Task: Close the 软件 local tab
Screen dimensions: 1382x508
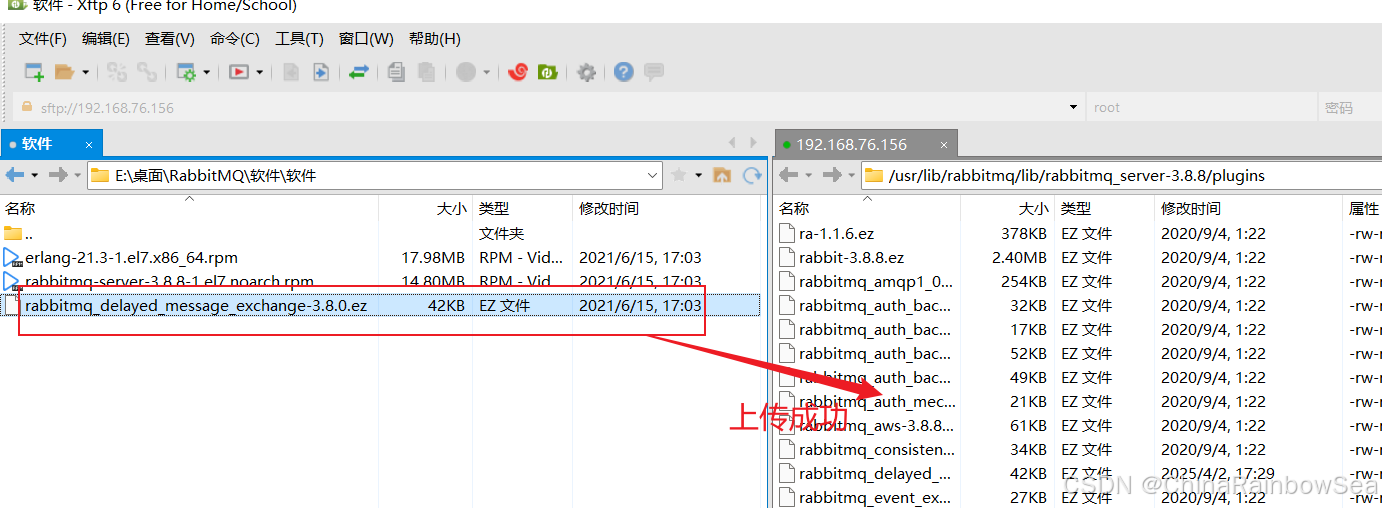Action: [x=89, y=144]
